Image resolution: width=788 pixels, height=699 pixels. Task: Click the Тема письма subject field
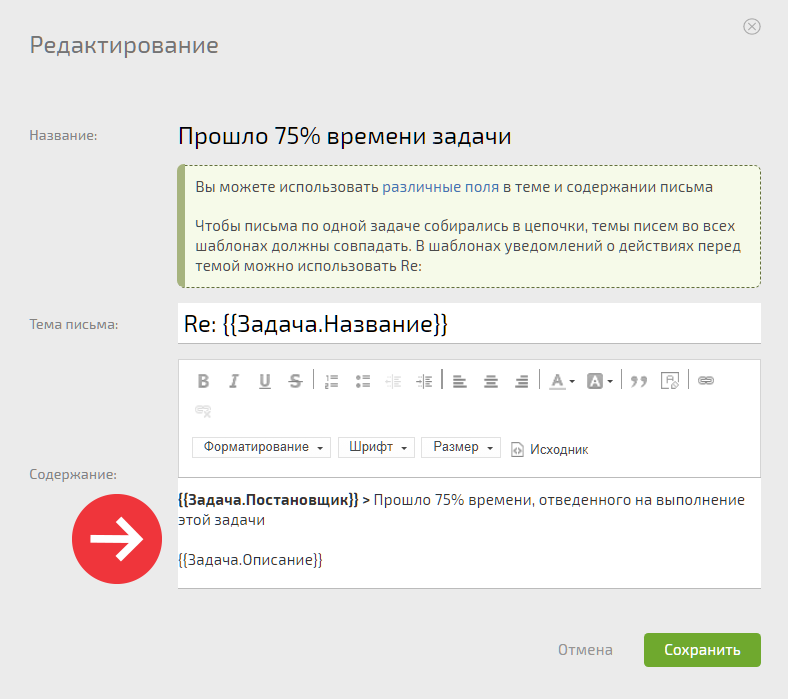469,324
